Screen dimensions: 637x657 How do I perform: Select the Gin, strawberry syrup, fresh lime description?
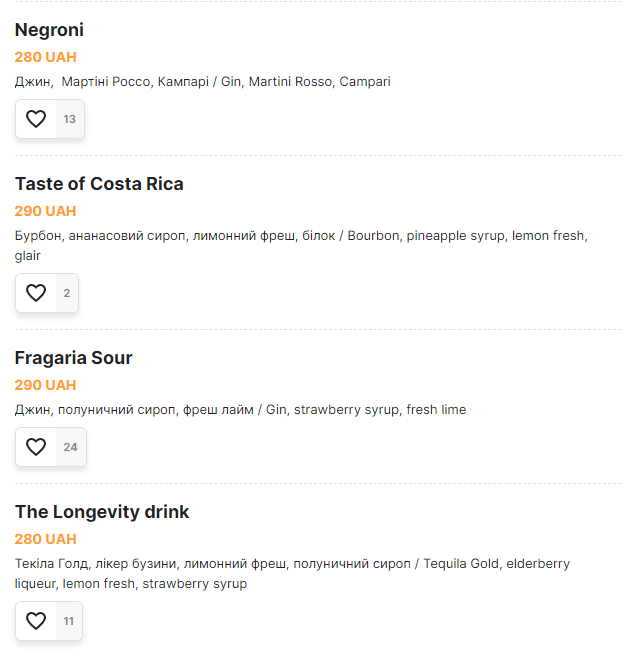(x=240, y=410)
